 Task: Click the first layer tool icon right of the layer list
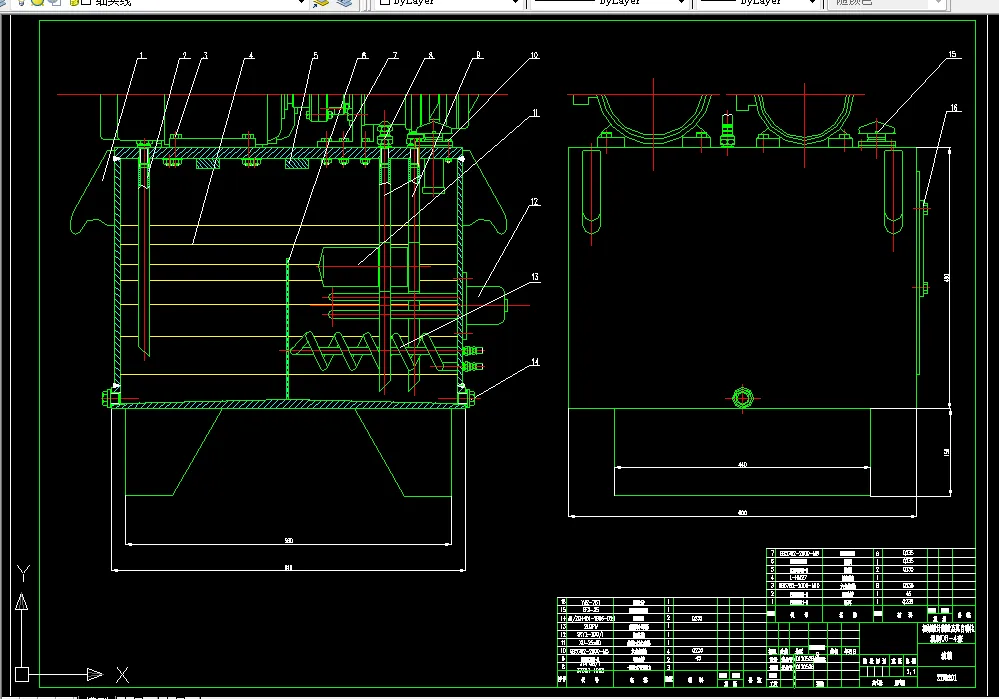click(322, 3)
